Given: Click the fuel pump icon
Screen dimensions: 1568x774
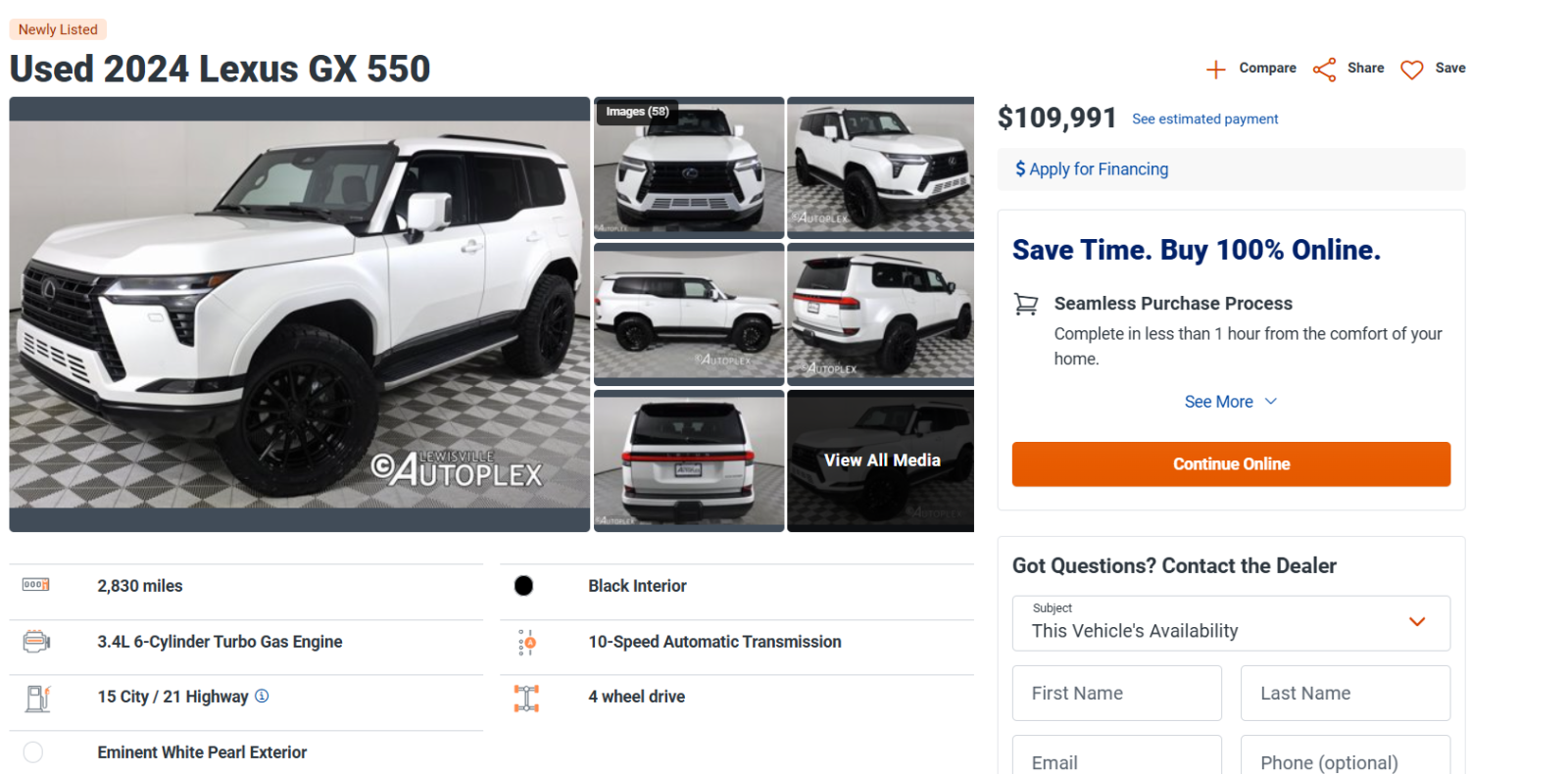Looking at the screenshot, I should coord(37,698).
